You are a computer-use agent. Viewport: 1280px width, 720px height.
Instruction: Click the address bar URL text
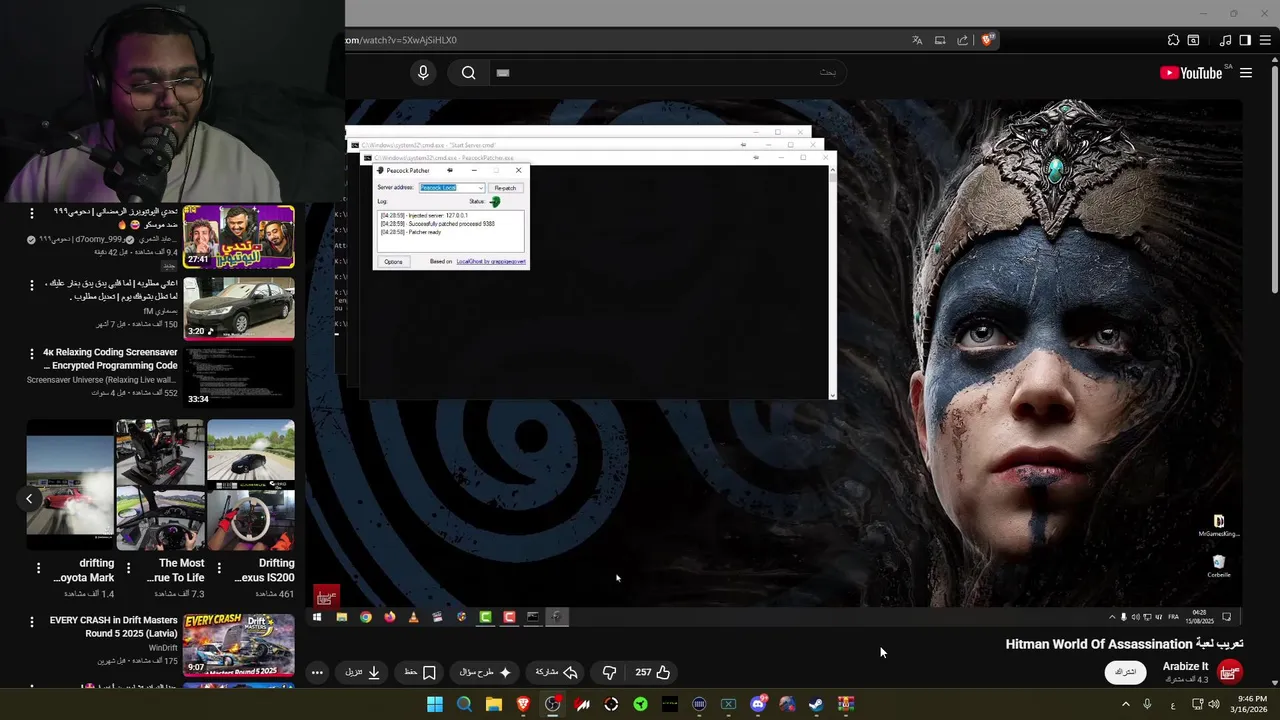click(x=401, y=40)
